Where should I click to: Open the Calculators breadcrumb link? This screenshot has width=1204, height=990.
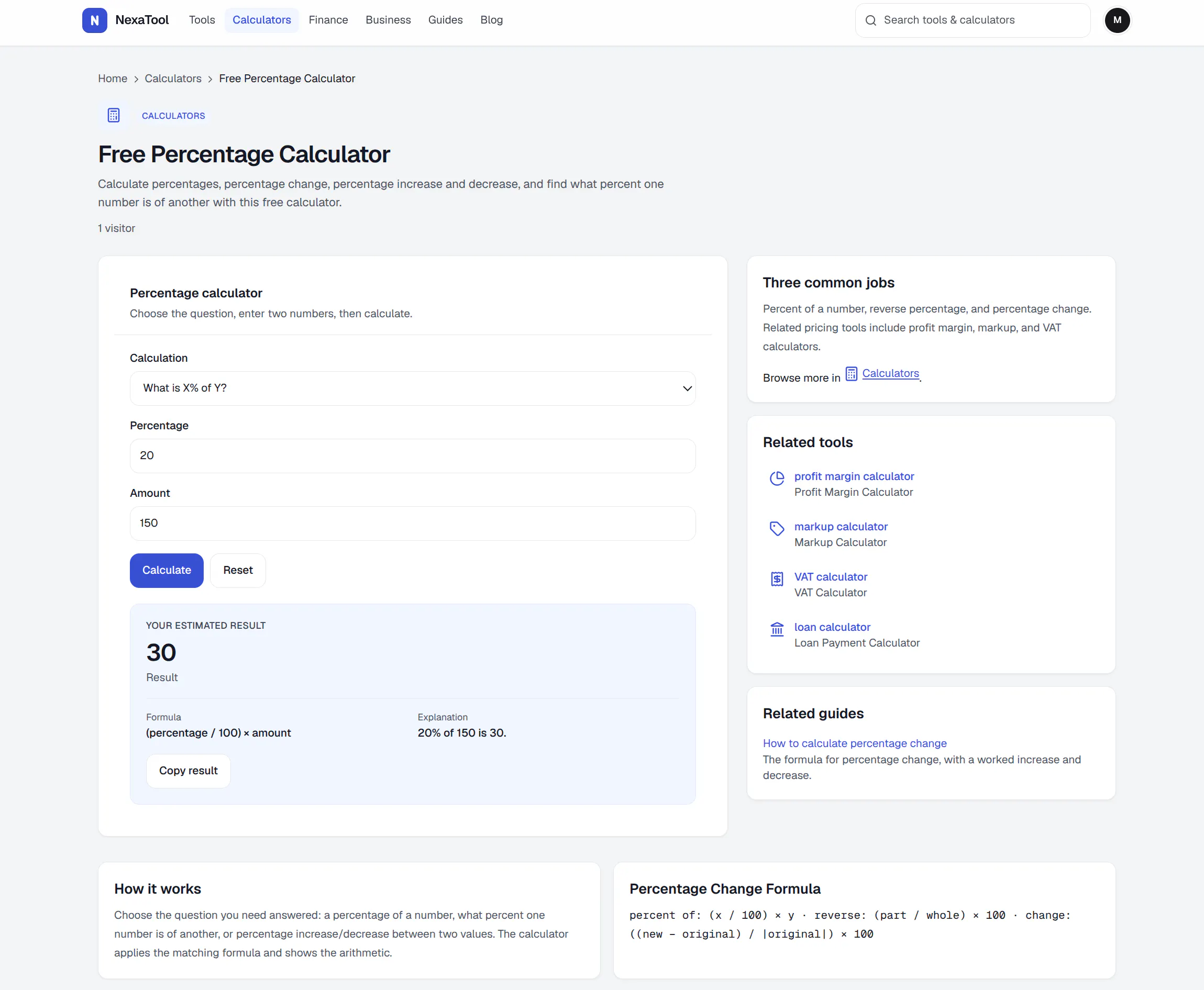(173, 79)
